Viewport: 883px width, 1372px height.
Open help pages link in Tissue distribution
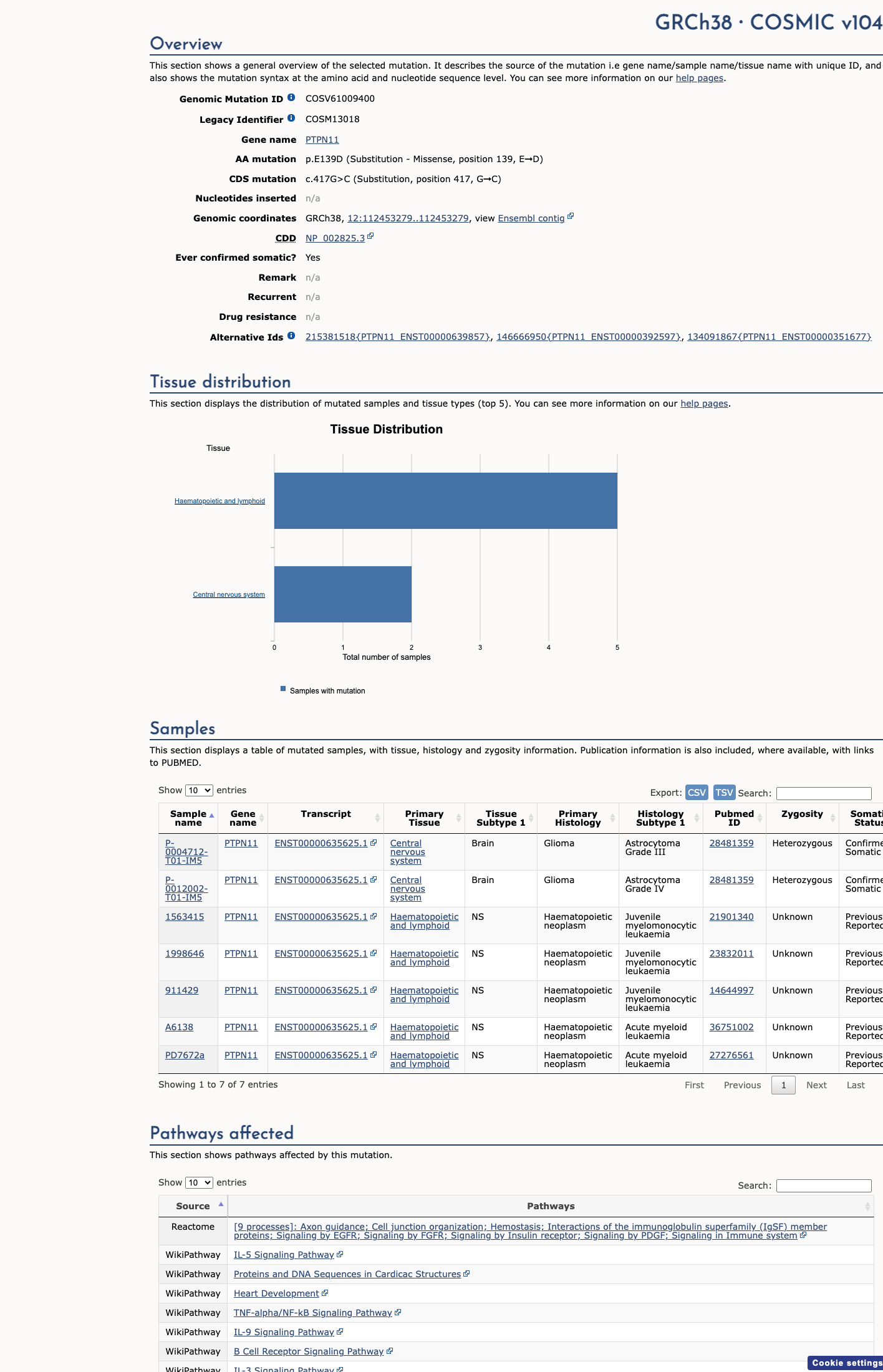tap(704, 403)
